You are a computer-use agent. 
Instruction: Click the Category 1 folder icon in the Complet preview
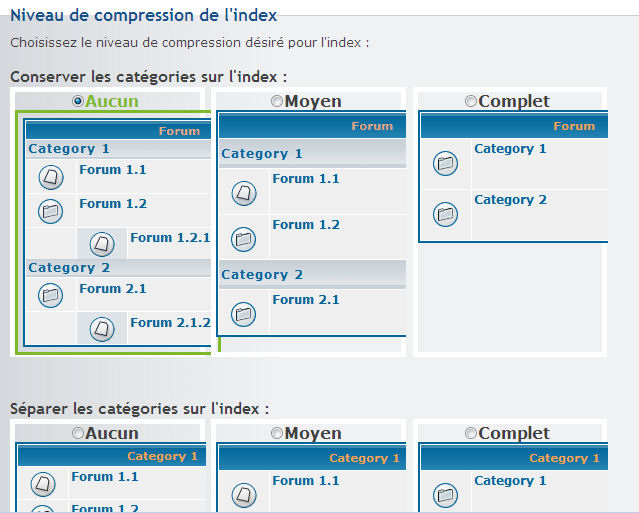click(x=445, y=163)
